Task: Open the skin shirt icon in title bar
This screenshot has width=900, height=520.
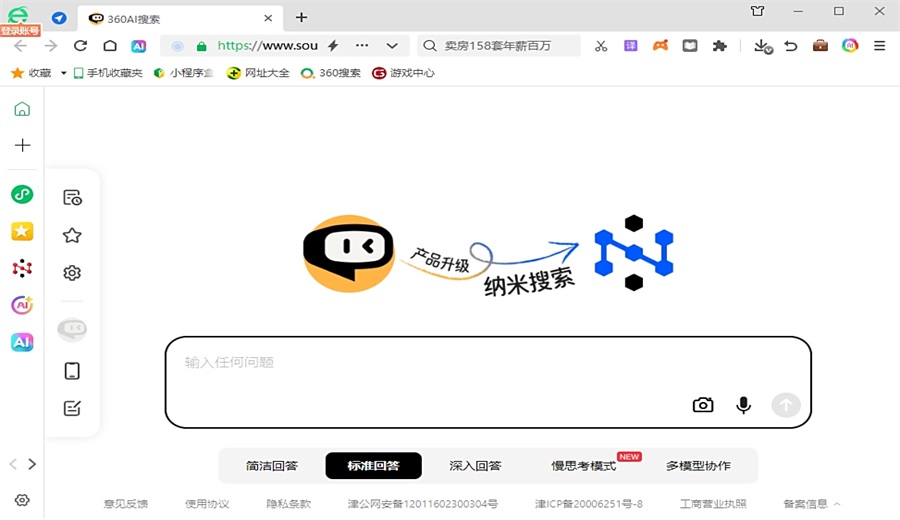Action: [758, 11]
